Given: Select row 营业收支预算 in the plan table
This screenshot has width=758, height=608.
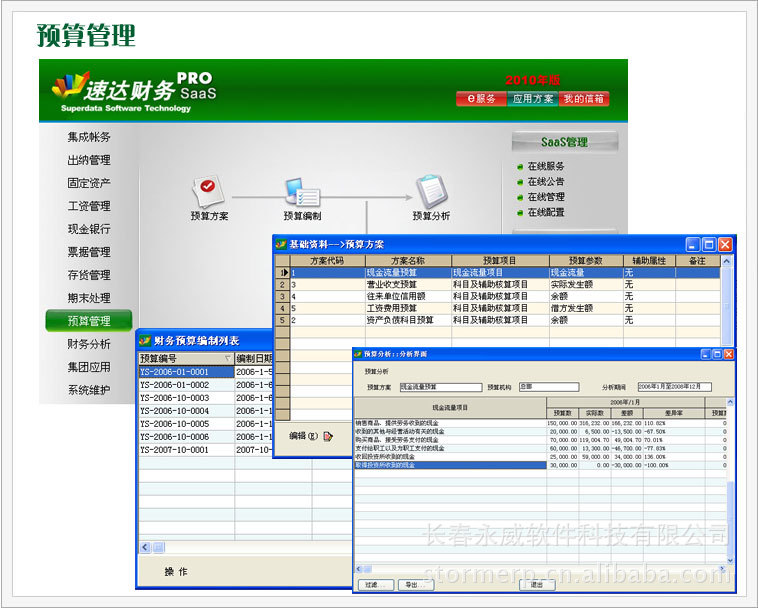Looking at the screenshot, I should point(505,285).
